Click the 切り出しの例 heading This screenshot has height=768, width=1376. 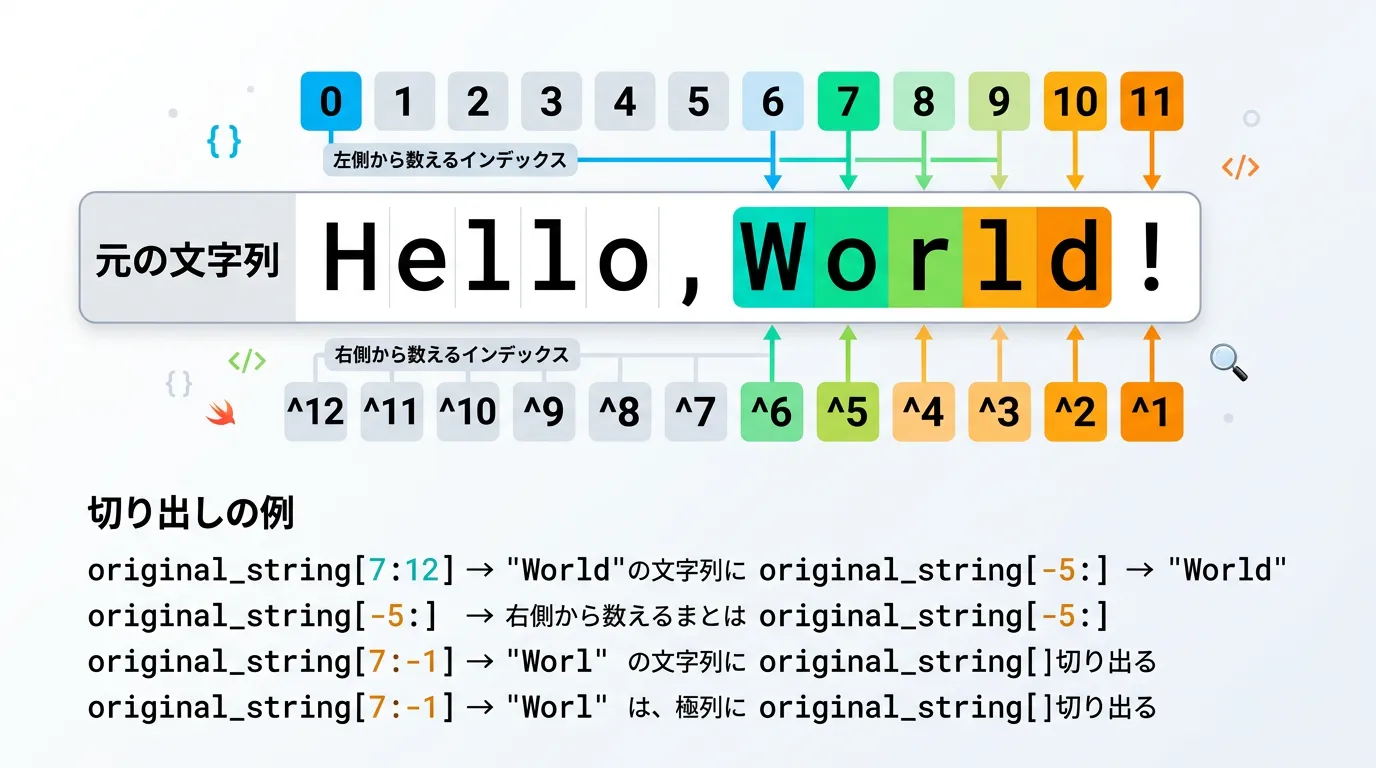tap(190, 513)
